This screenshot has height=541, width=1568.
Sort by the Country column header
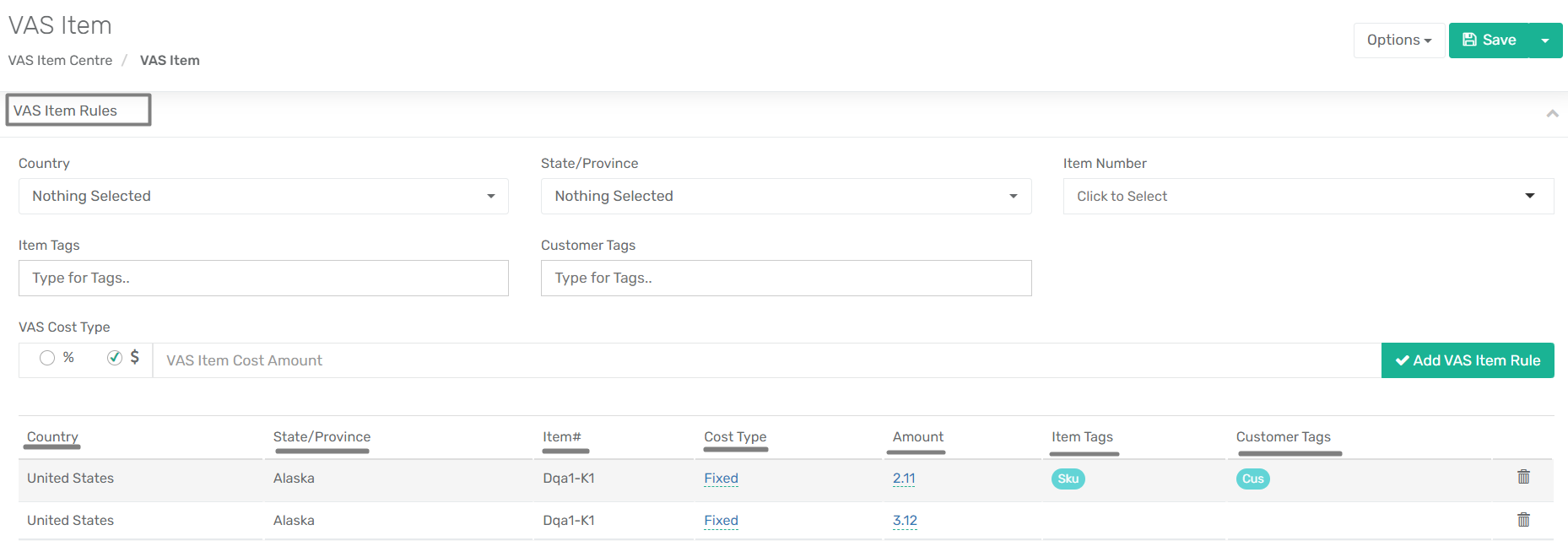click(x=52, y=437)
